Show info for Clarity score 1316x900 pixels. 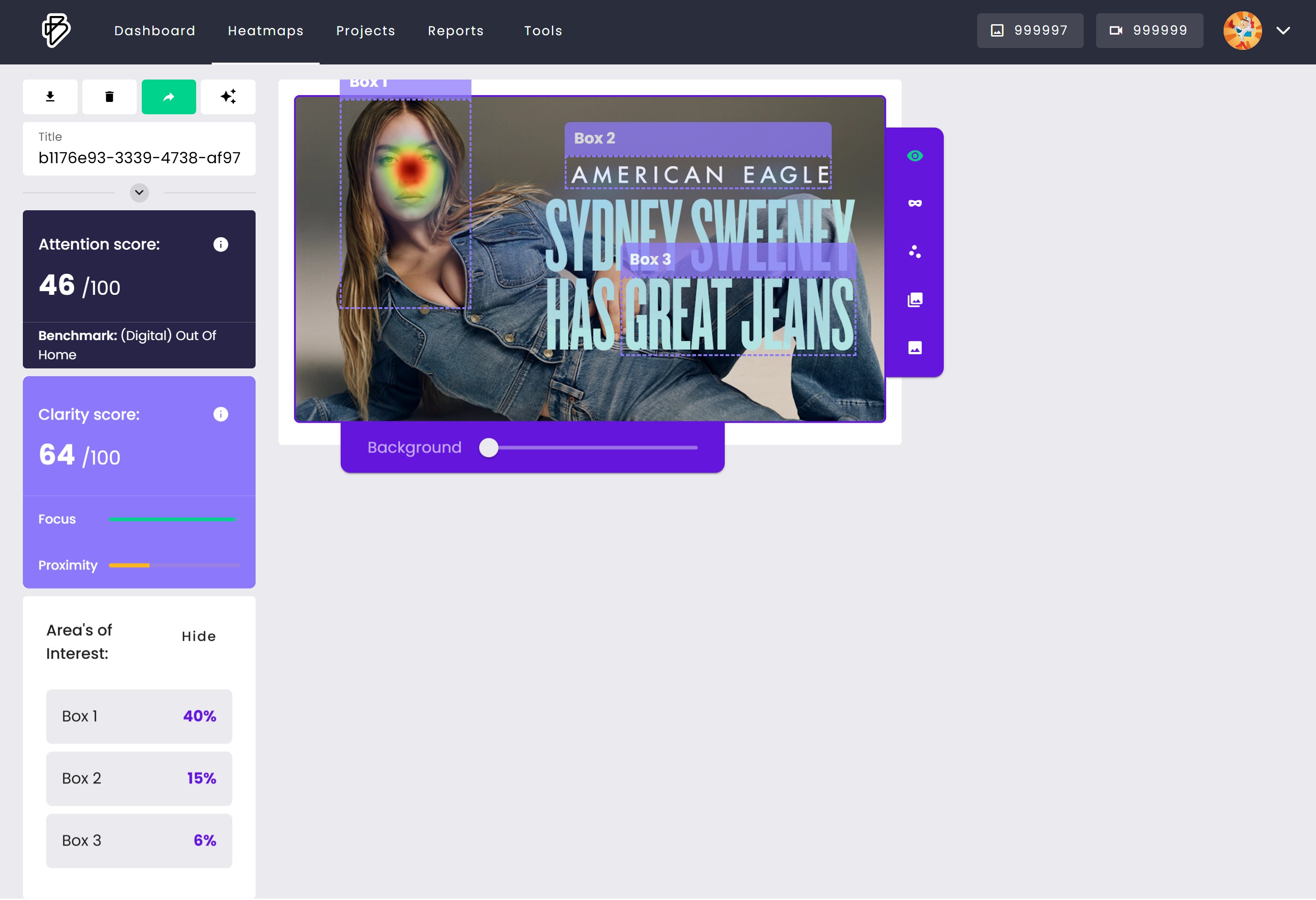tap(221, 415)
